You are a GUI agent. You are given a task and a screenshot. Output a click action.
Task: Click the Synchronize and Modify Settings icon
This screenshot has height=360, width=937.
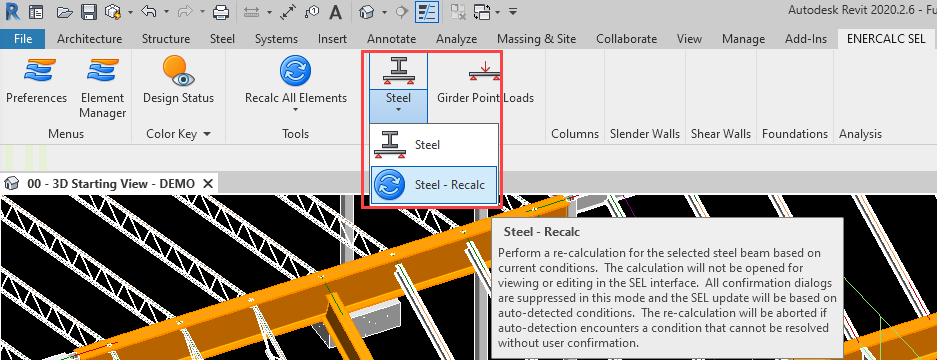pyautogui.click(x=112, y=11)
